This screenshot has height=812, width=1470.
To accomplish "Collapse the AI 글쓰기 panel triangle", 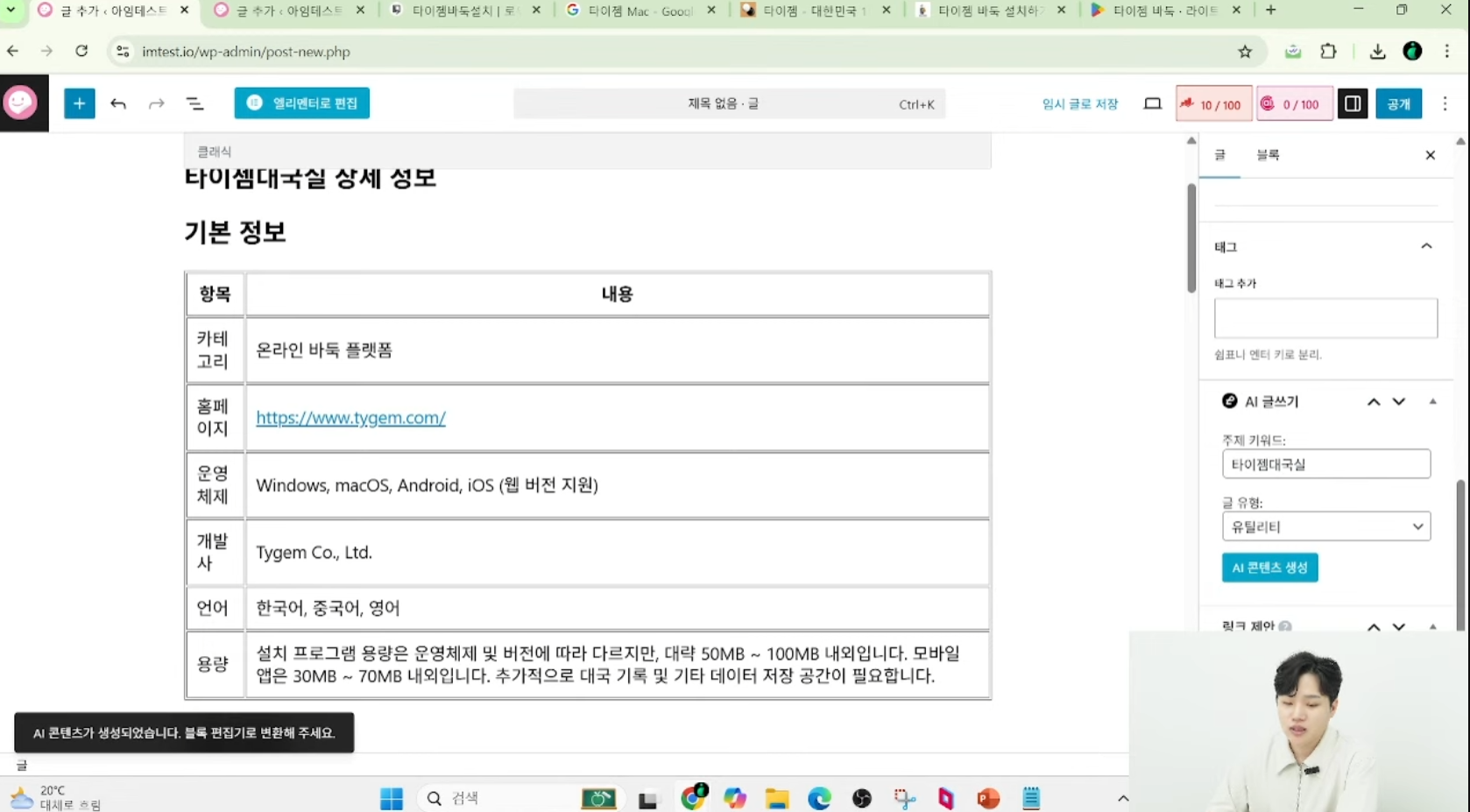I will (x=1433, y=401).
